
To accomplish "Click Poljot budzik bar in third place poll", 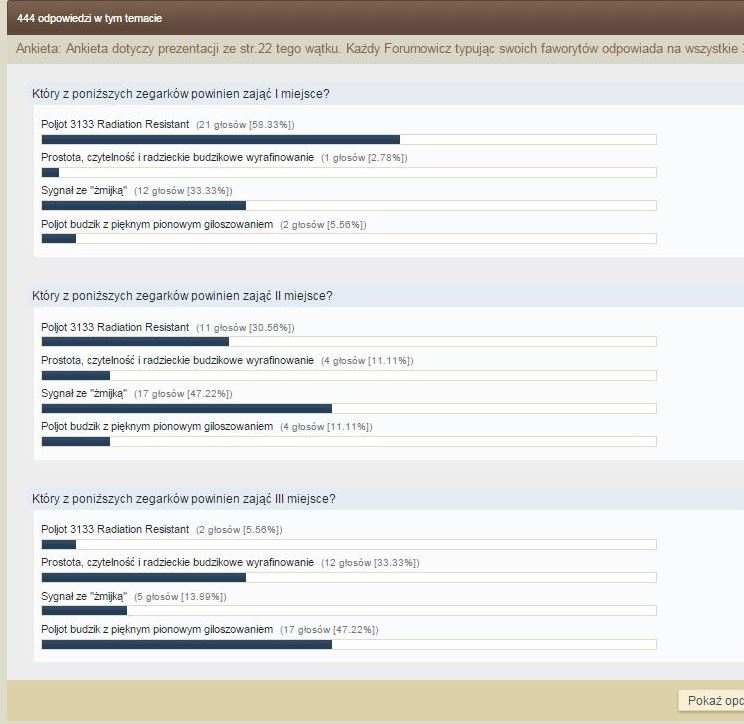I will pyautogui.click(x=186, y=644).
